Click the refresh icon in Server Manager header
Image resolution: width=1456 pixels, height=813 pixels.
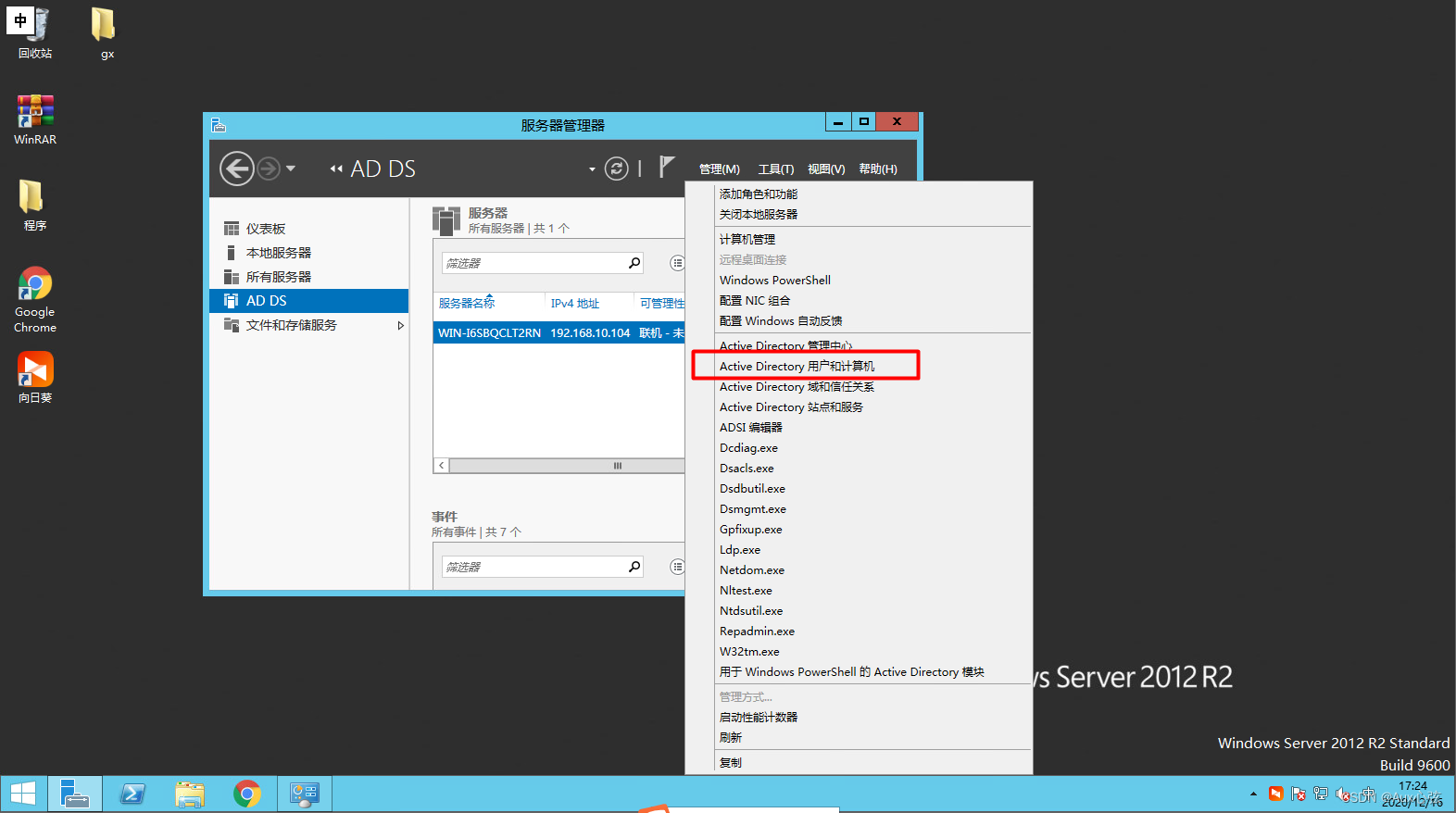point(617,169)
